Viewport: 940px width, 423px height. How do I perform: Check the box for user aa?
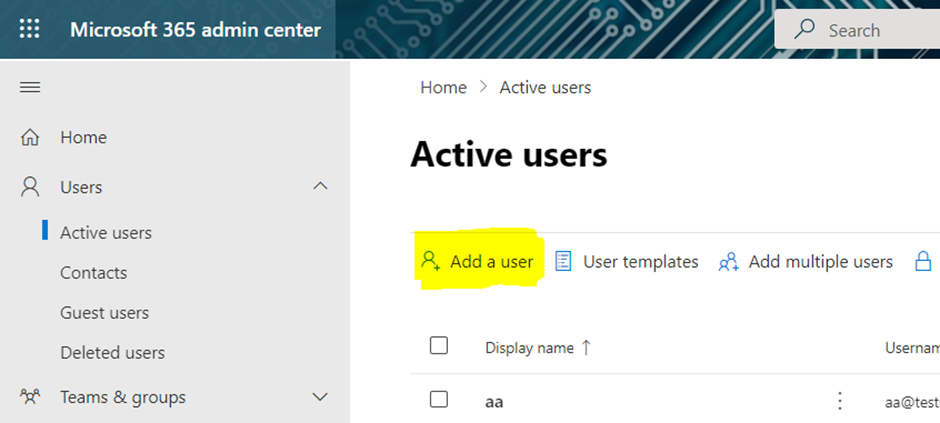pos(439,399)
